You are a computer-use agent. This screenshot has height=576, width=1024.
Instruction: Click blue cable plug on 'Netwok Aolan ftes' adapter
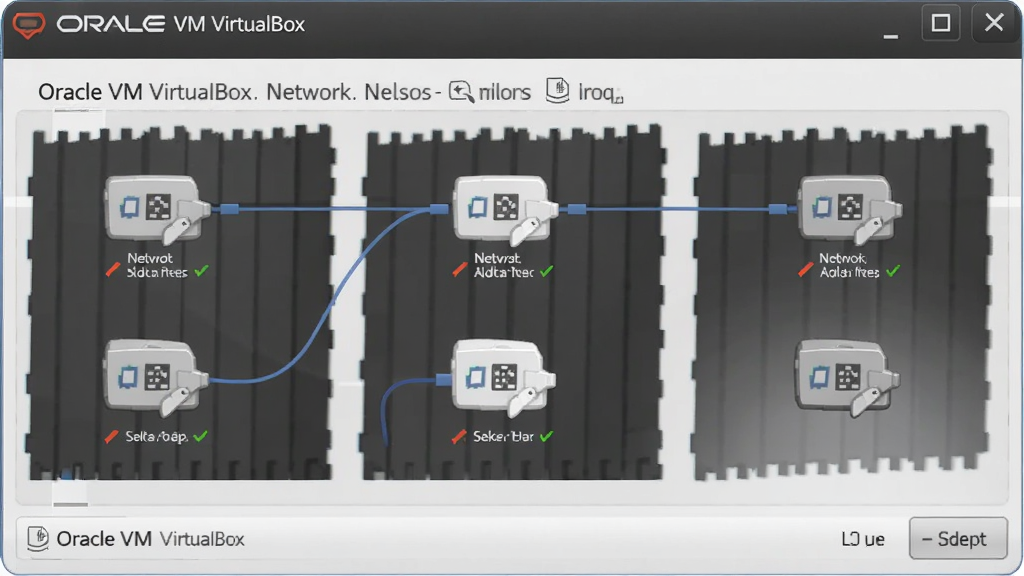coord(777,209)
